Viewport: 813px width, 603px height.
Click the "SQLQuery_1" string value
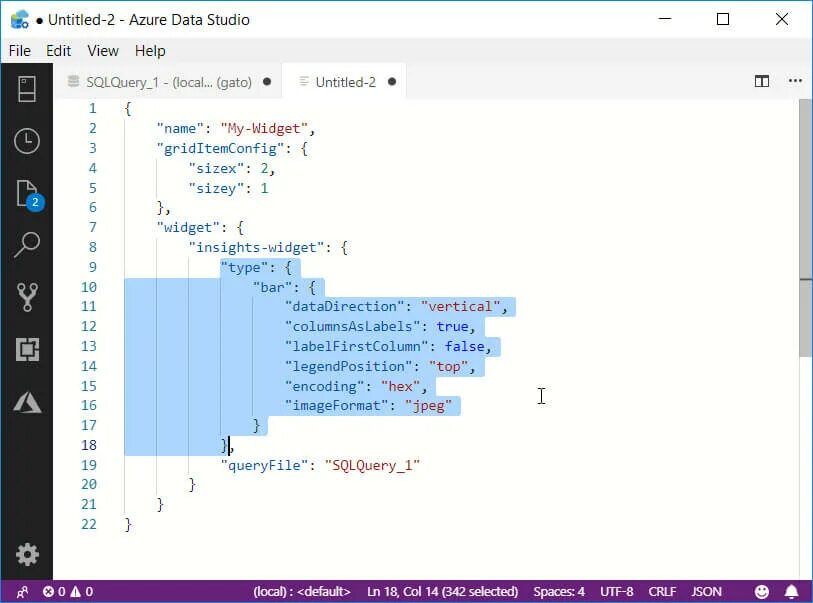(x=372, y=466)
